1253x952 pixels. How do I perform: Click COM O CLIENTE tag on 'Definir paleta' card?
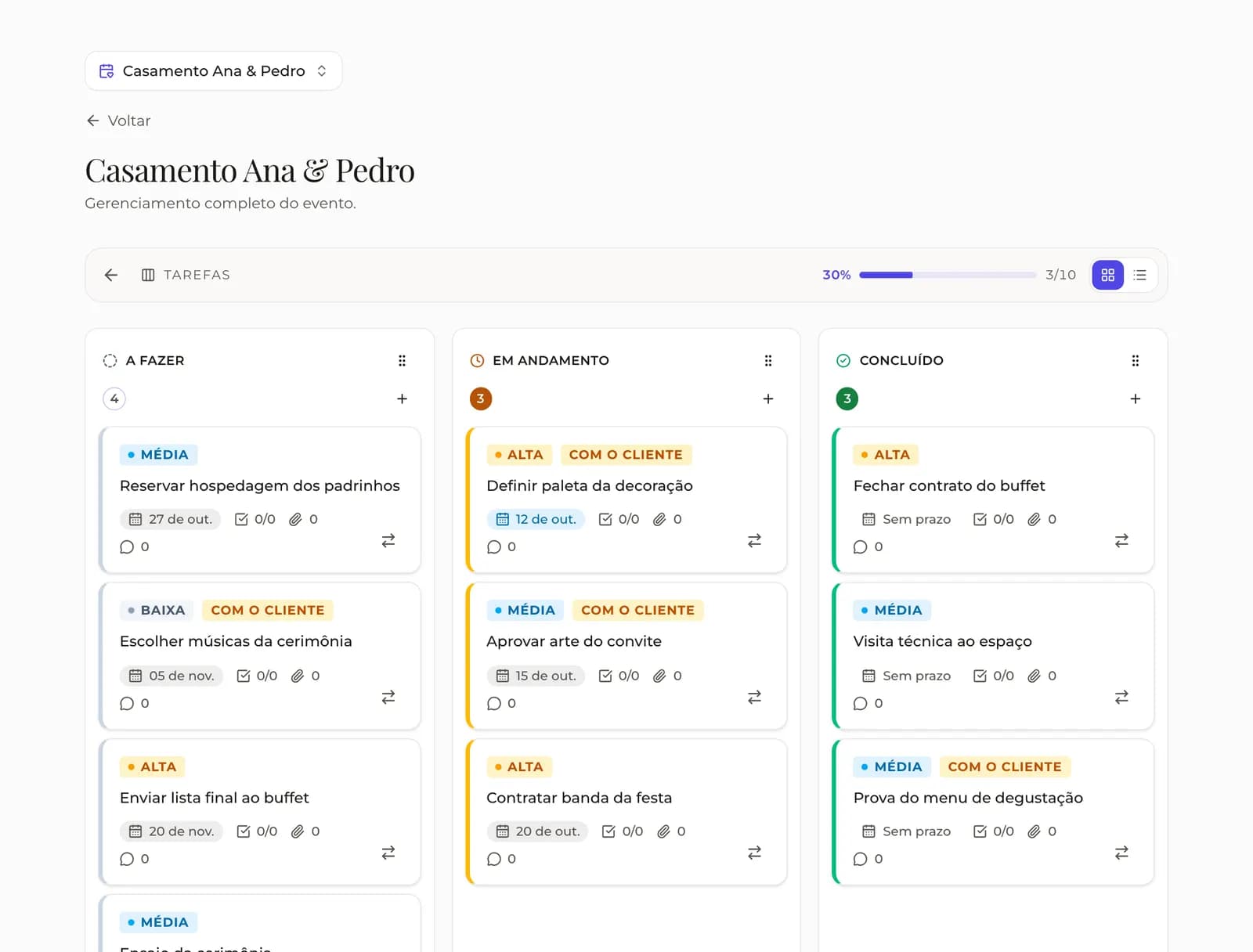(x=625, y=455)
